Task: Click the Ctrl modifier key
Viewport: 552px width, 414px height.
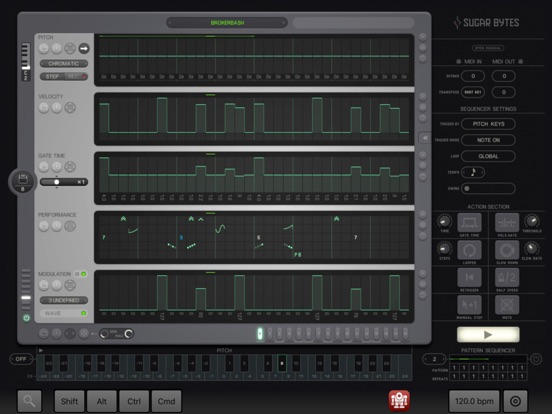Action: click(x=134, y=401)
